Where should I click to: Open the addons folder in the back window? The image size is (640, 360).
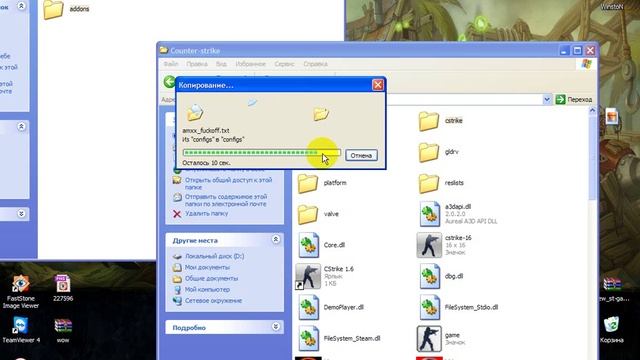tap(53, 9)
